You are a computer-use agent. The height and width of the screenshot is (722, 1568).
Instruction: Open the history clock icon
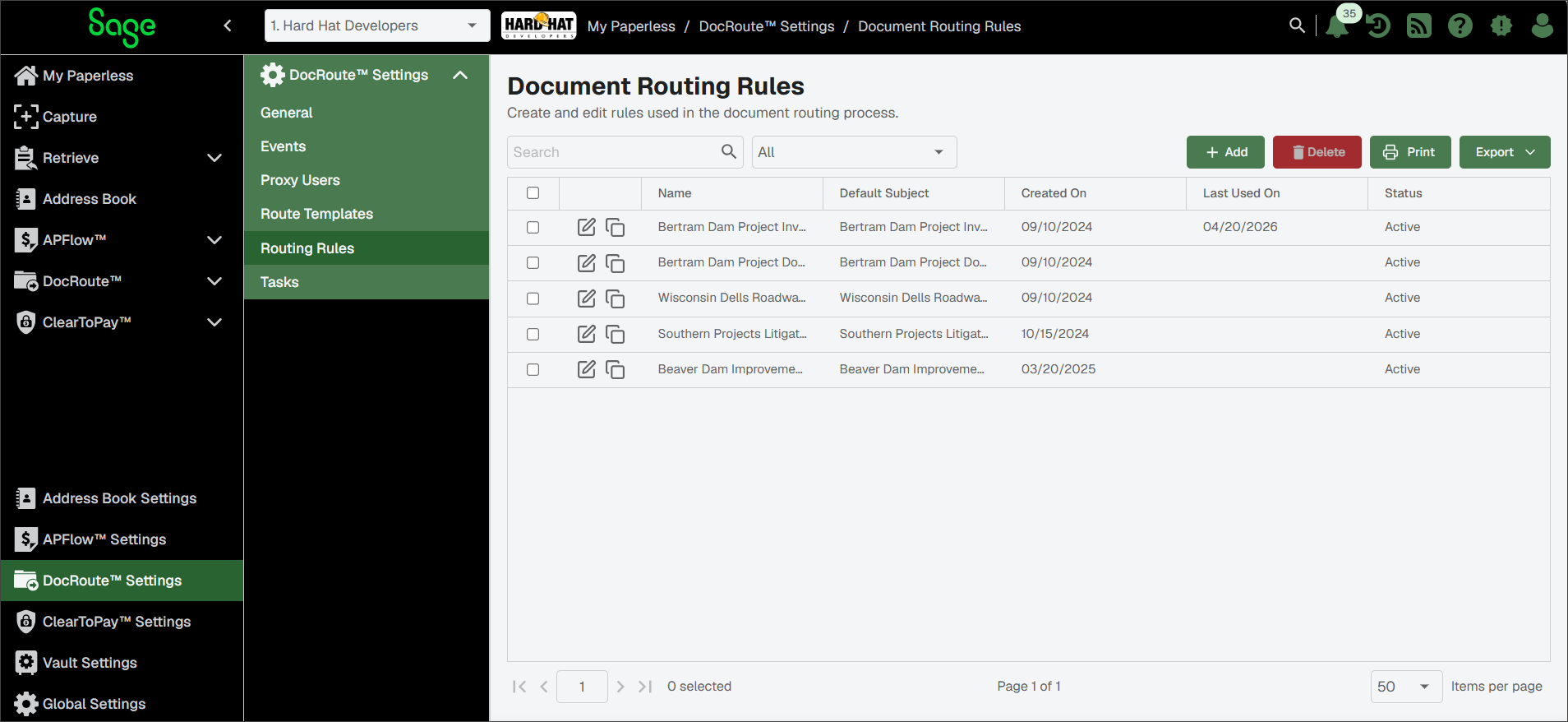(x=1378, y=26)
